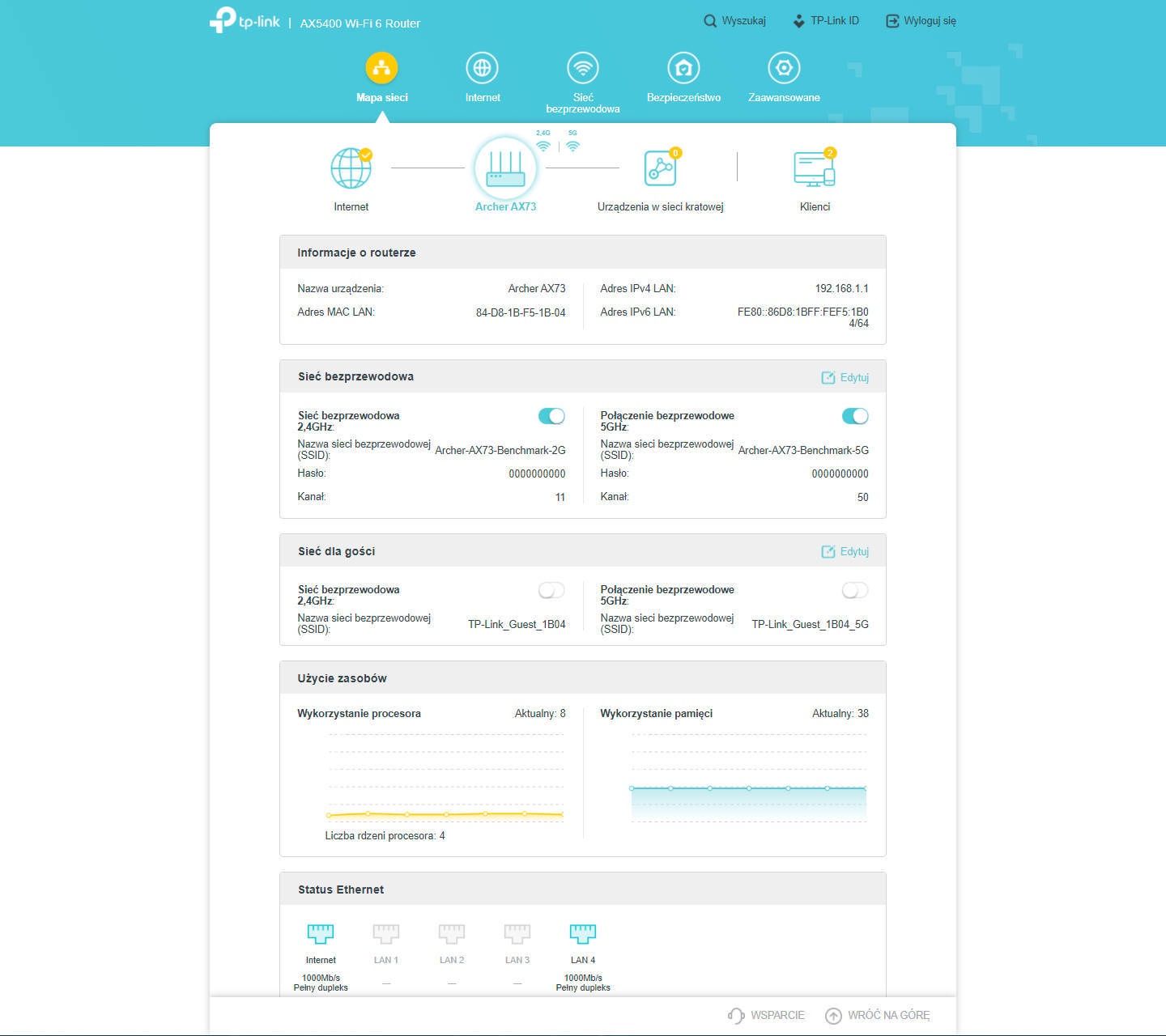Click the Wyszukaj search text
This screenshot has width=1166, height=1036.
click(743, 21)
